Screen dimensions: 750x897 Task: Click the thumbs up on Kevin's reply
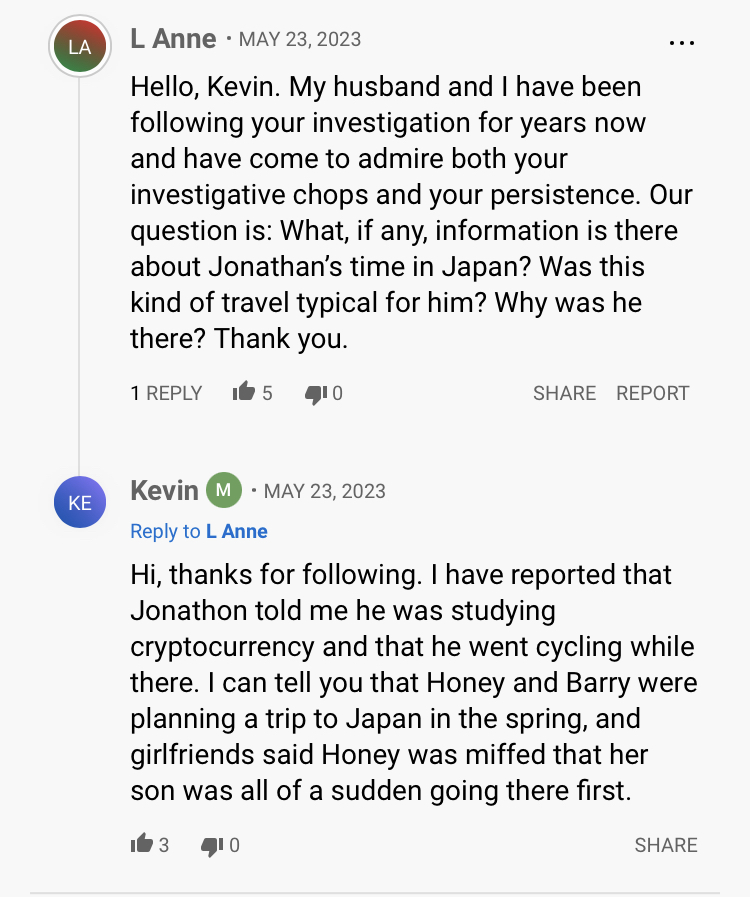click(x=141, y=844)
